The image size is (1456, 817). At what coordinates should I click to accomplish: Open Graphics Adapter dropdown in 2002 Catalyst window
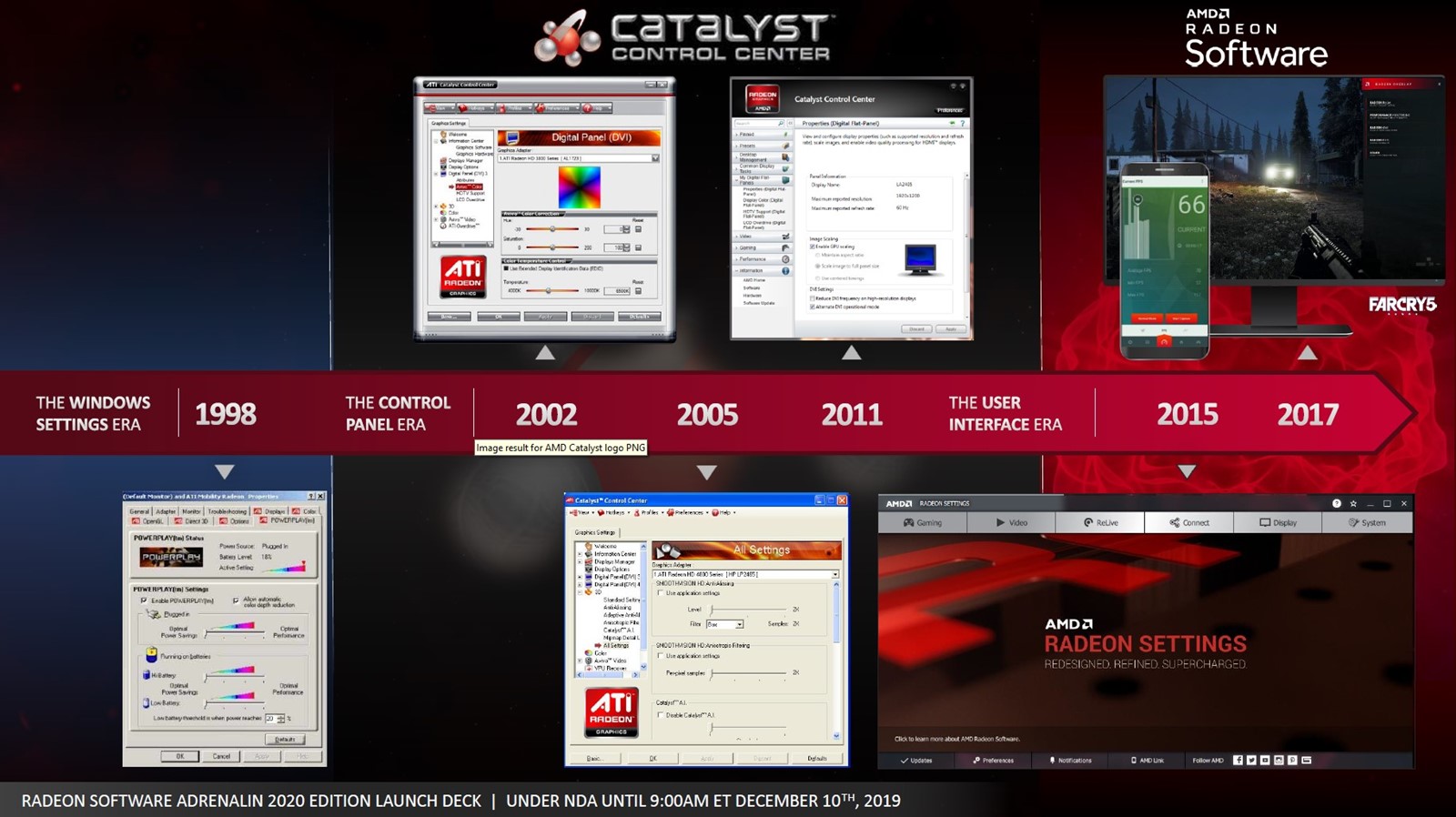click(x=654, y=158)
